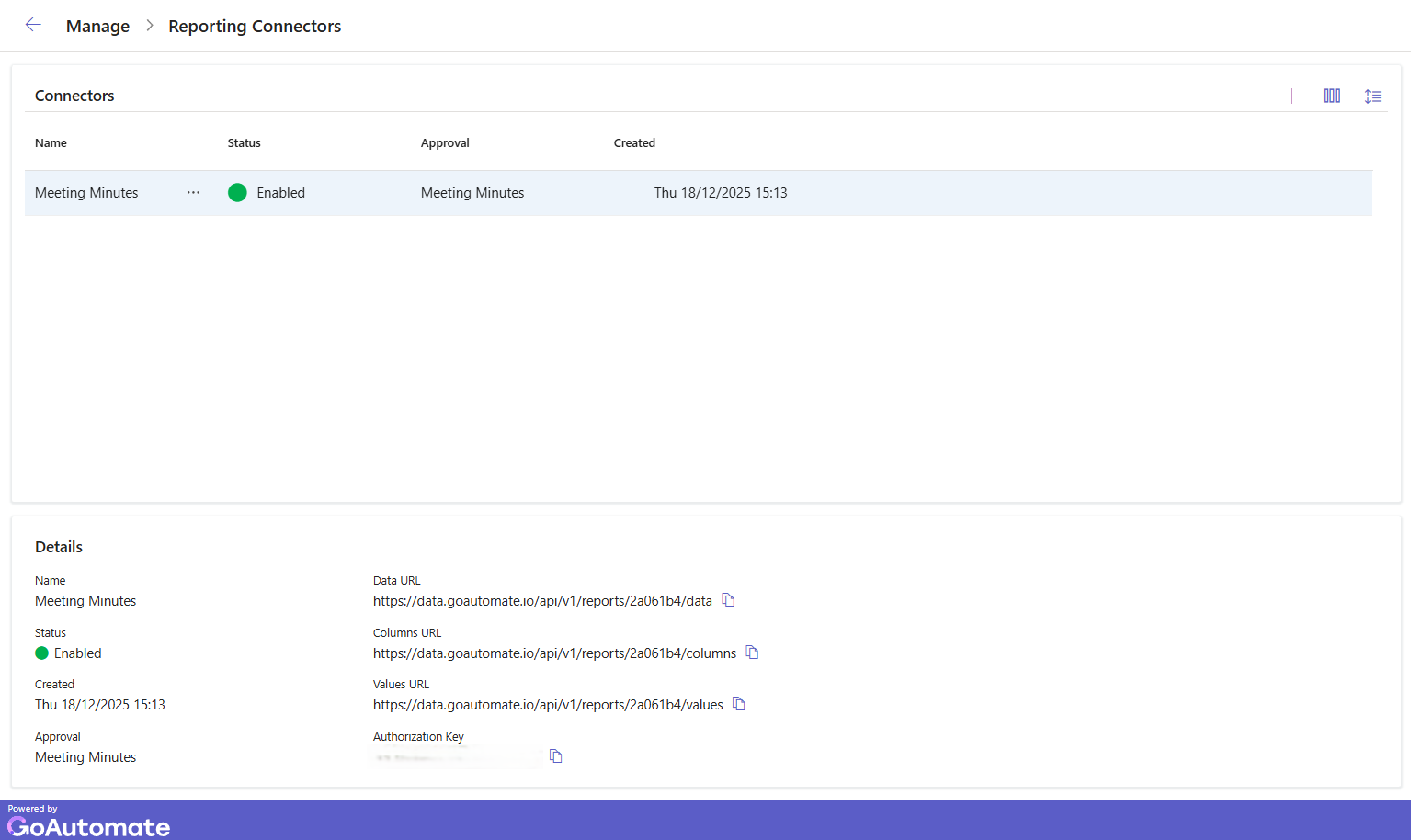
Task: Navigate to Manage breadcrumb
Action: coord(97,27)
